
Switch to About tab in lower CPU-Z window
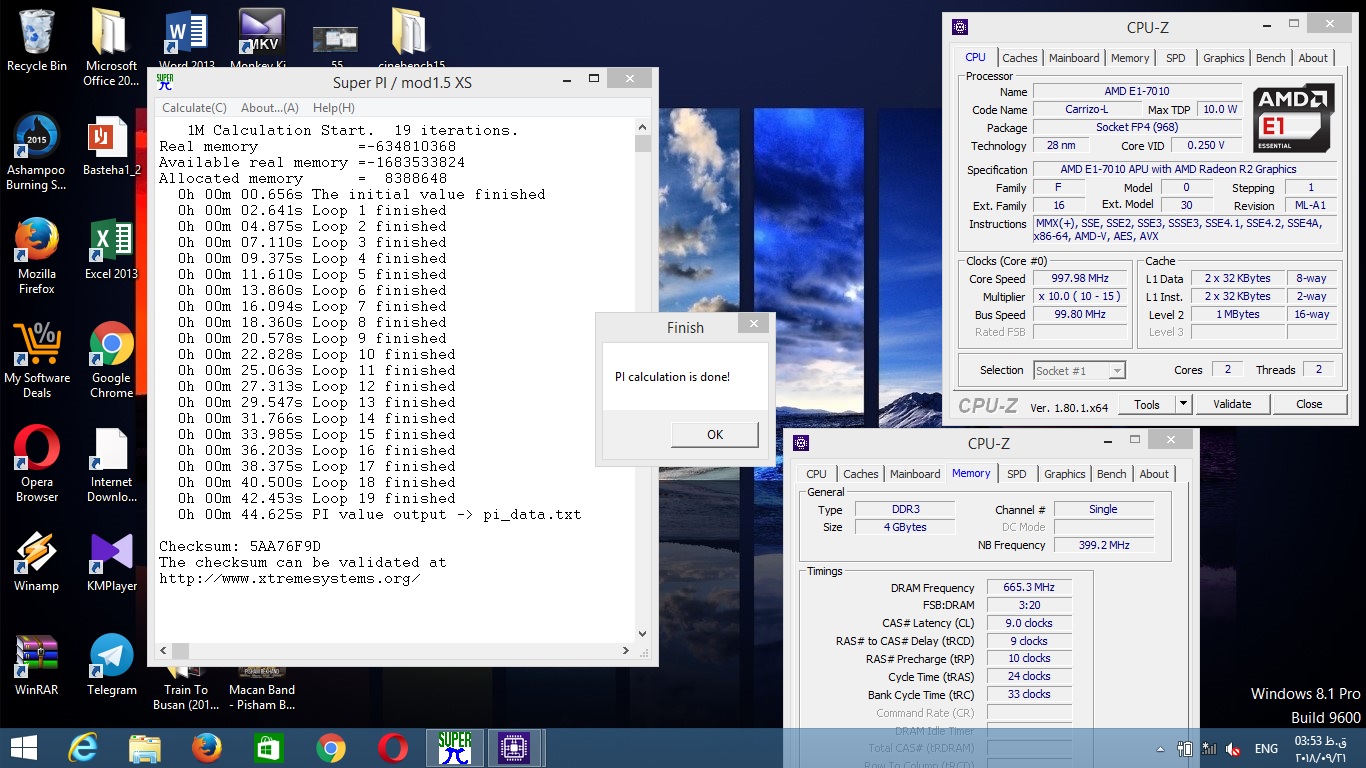[1154, 474]
